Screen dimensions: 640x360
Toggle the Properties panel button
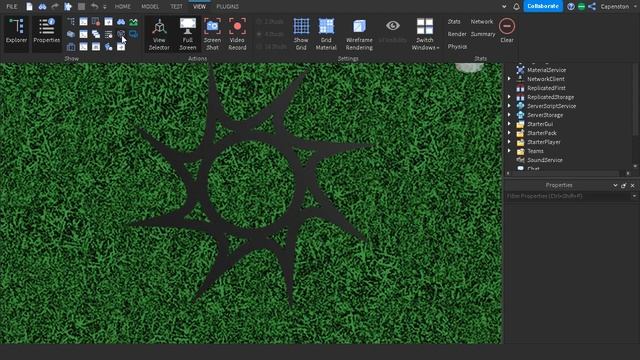pos(47,34)
